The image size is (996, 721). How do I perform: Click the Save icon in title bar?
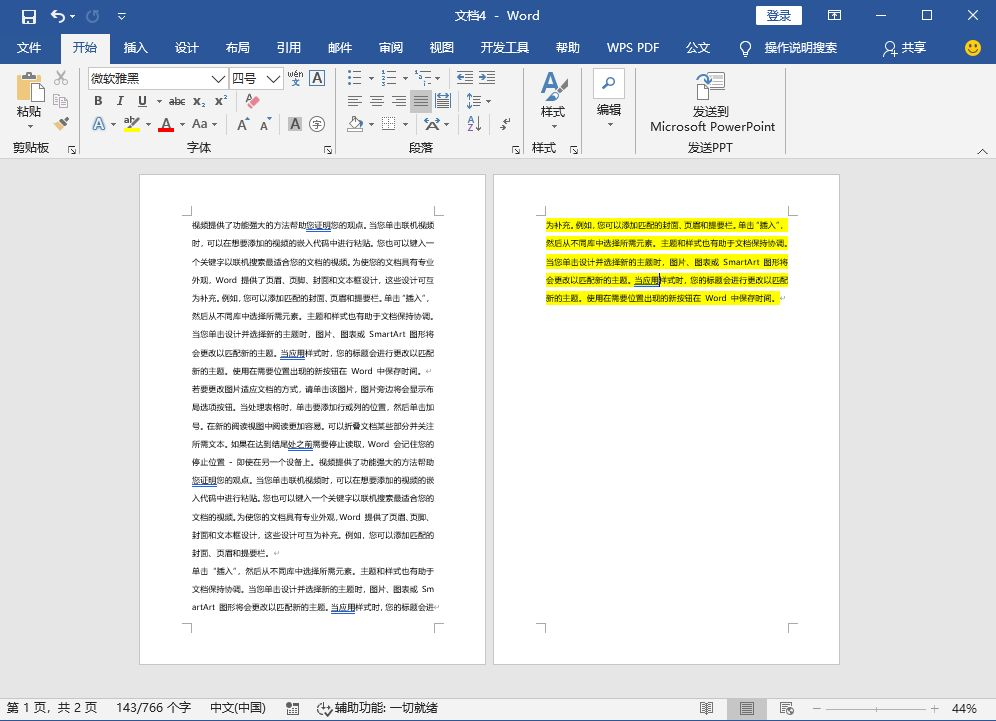[x=29, y=16]
